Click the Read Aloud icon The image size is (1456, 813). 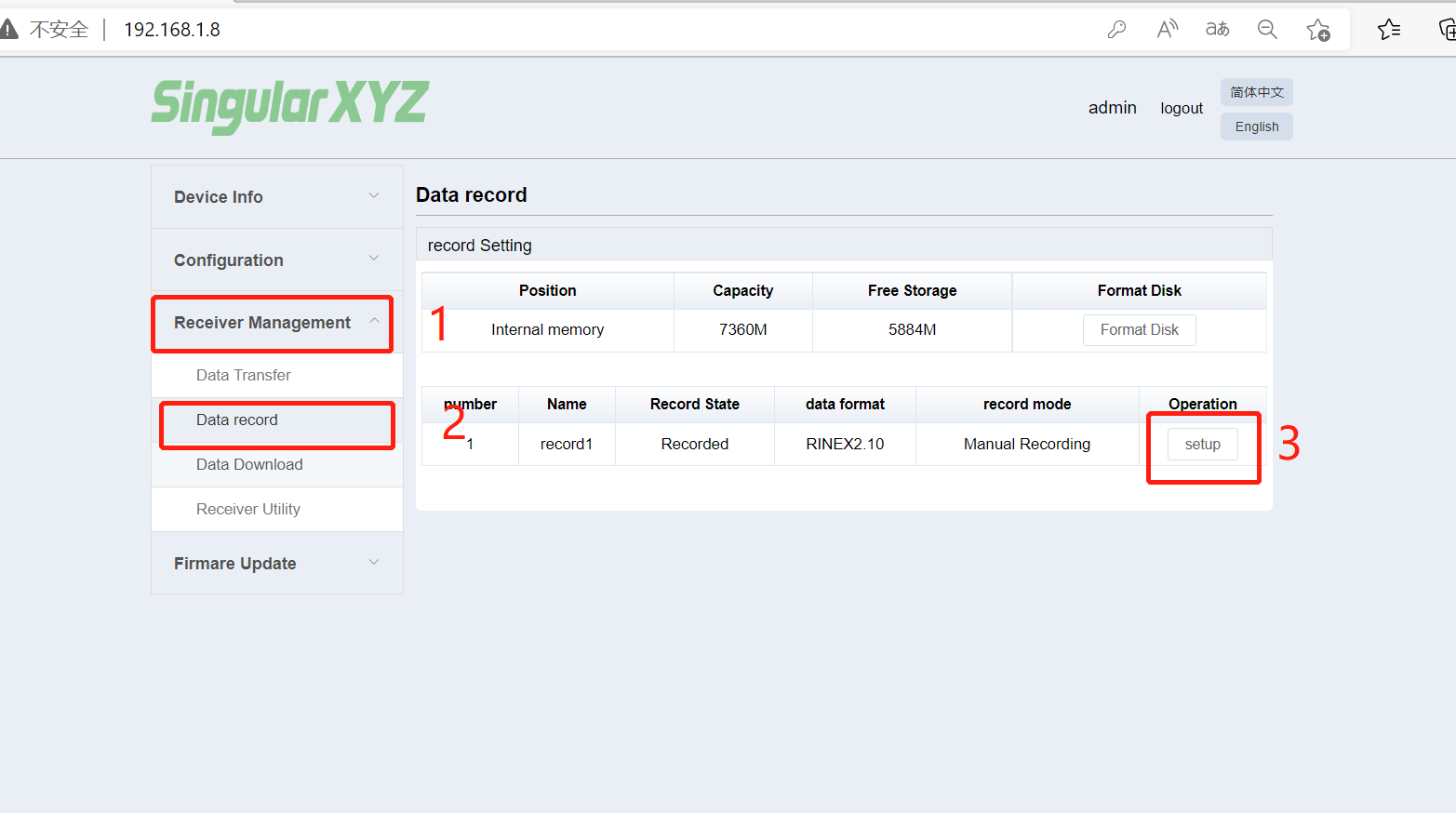(x=1167, y=30)
